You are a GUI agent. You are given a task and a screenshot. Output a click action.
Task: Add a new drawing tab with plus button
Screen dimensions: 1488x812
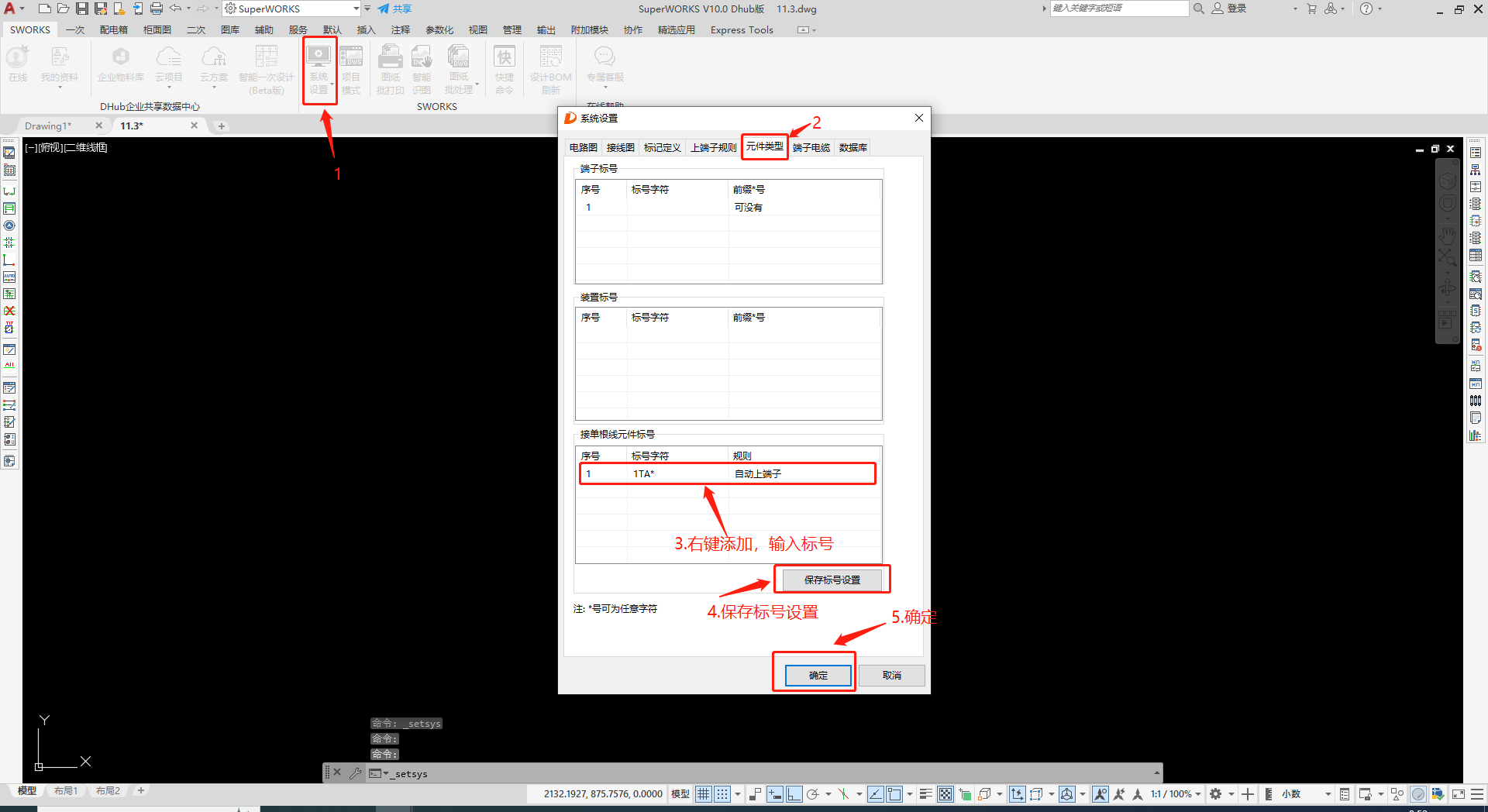click(222, 126)
